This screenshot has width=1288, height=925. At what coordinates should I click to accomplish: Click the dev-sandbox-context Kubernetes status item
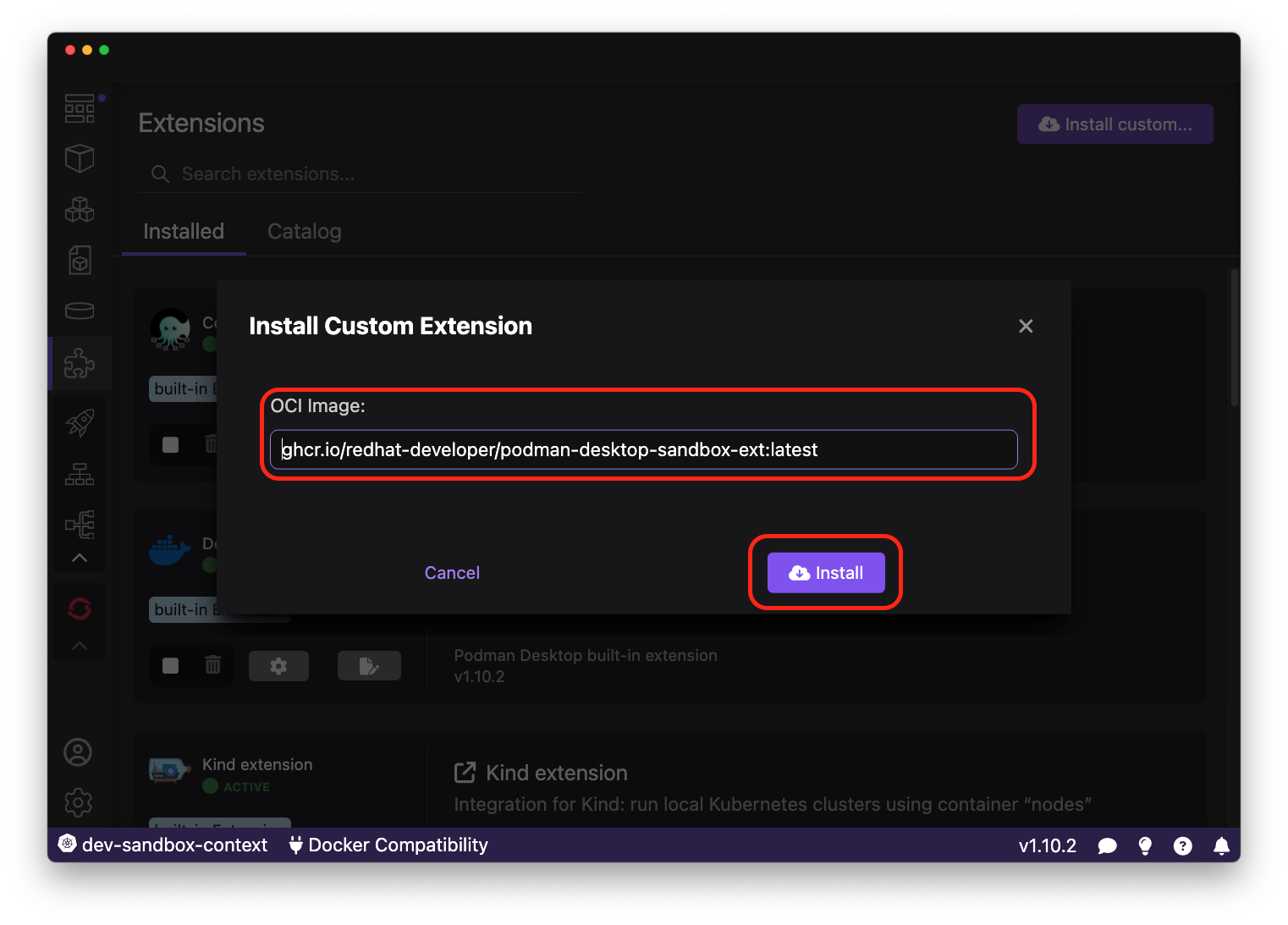tap(162, 845)
